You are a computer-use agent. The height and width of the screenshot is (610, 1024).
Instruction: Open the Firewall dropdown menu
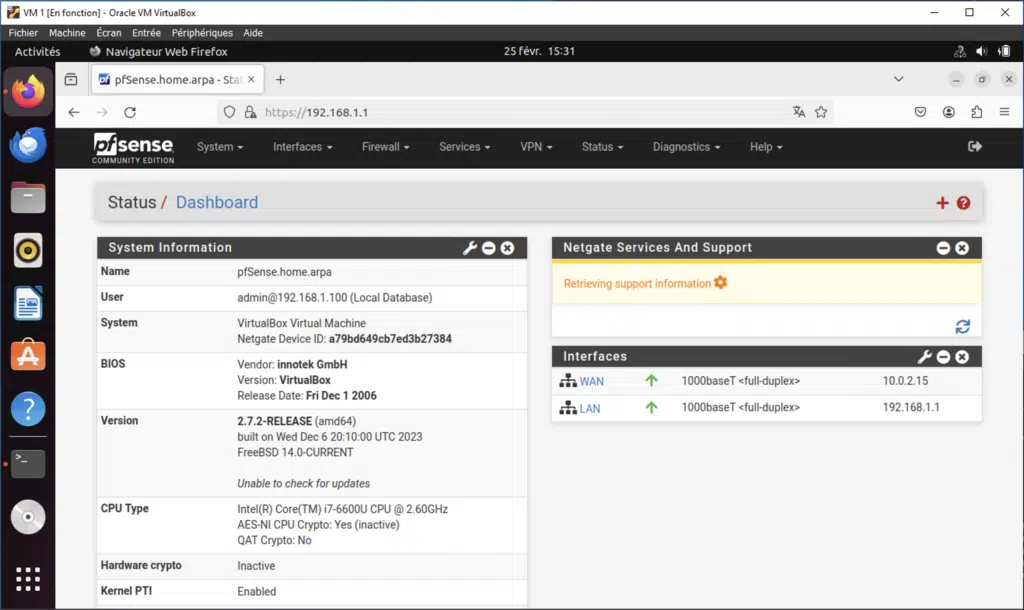(x=385, y=146)
